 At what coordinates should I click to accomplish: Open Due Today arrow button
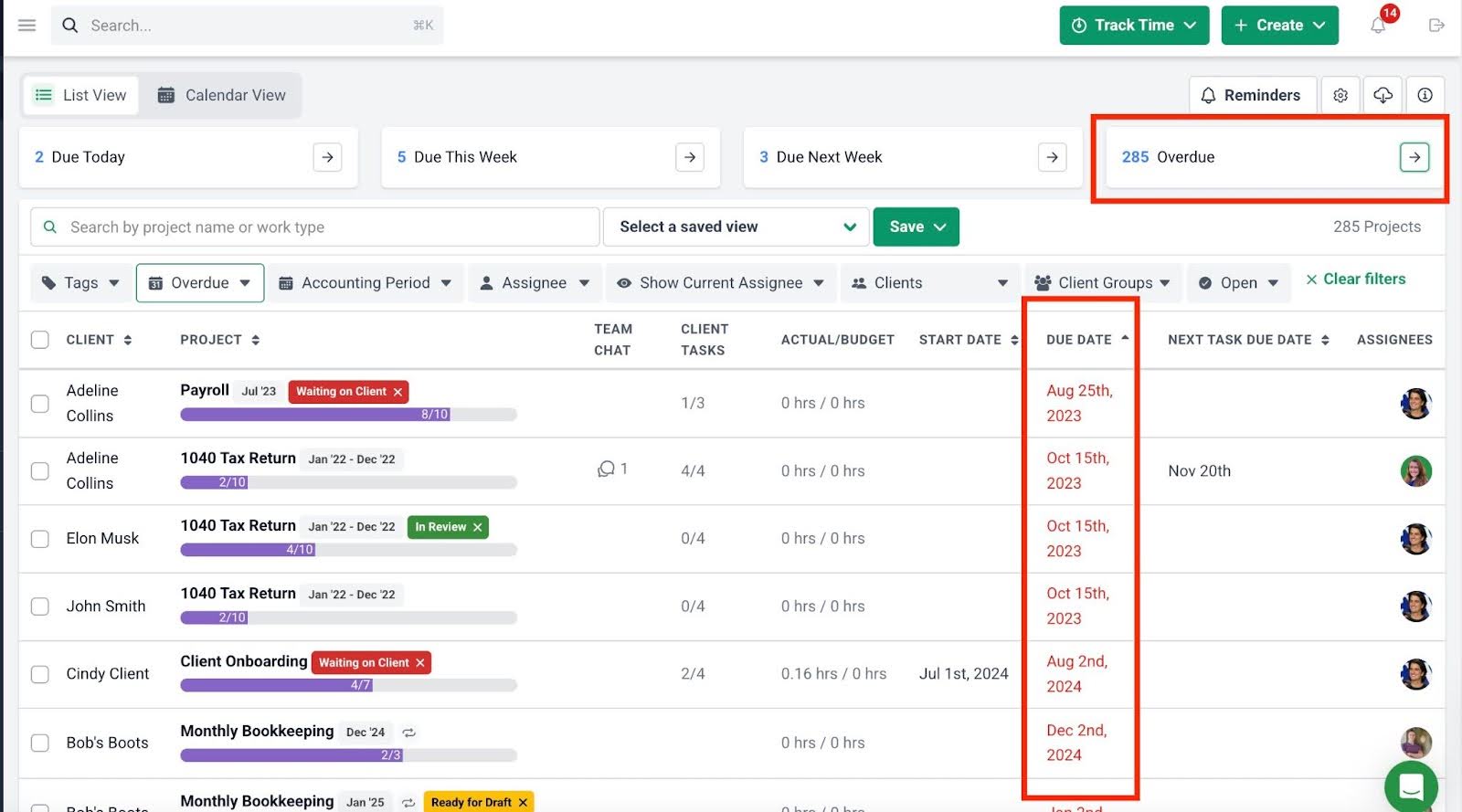coord(327,157)
